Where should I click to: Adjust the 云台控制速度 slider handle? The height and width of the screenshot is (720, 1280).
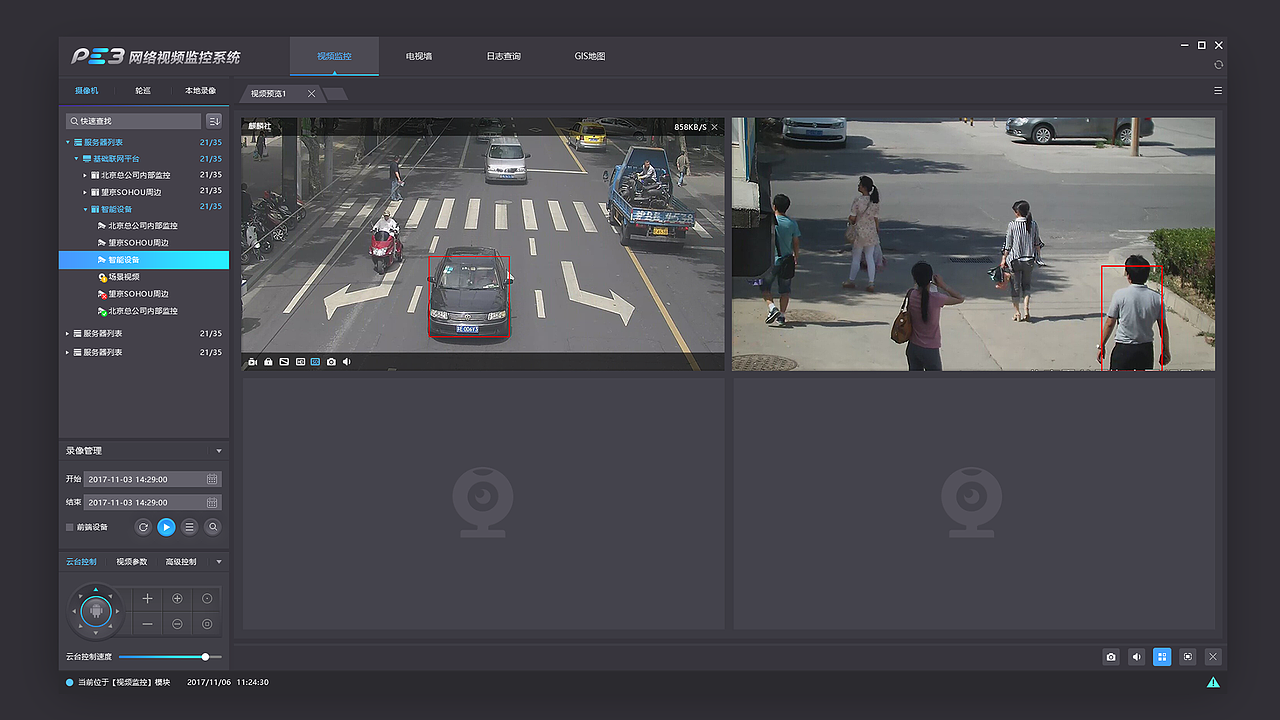coord(205,657)
